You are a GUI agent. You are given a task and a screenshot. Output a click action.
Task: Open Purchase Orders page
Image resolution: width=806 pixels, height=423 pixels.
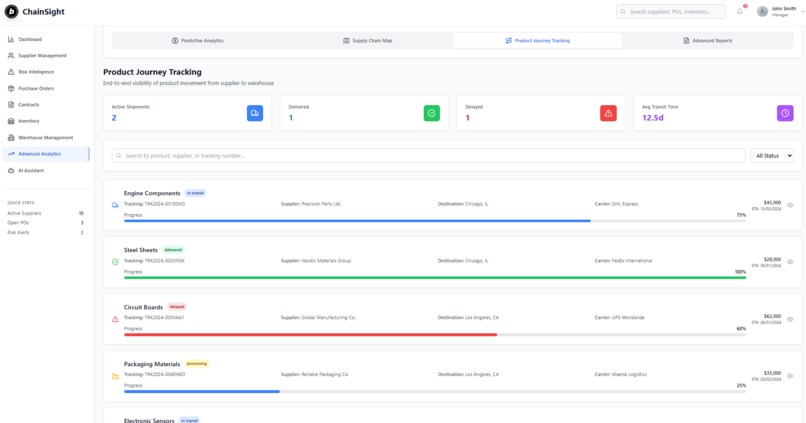coord(45,88)
